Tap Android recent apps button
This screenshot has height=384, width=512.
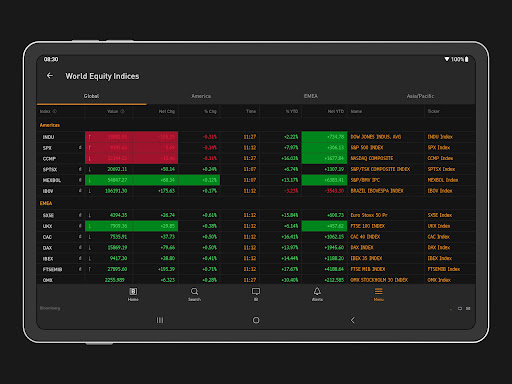pyautogui.click(x=160, y=320)
